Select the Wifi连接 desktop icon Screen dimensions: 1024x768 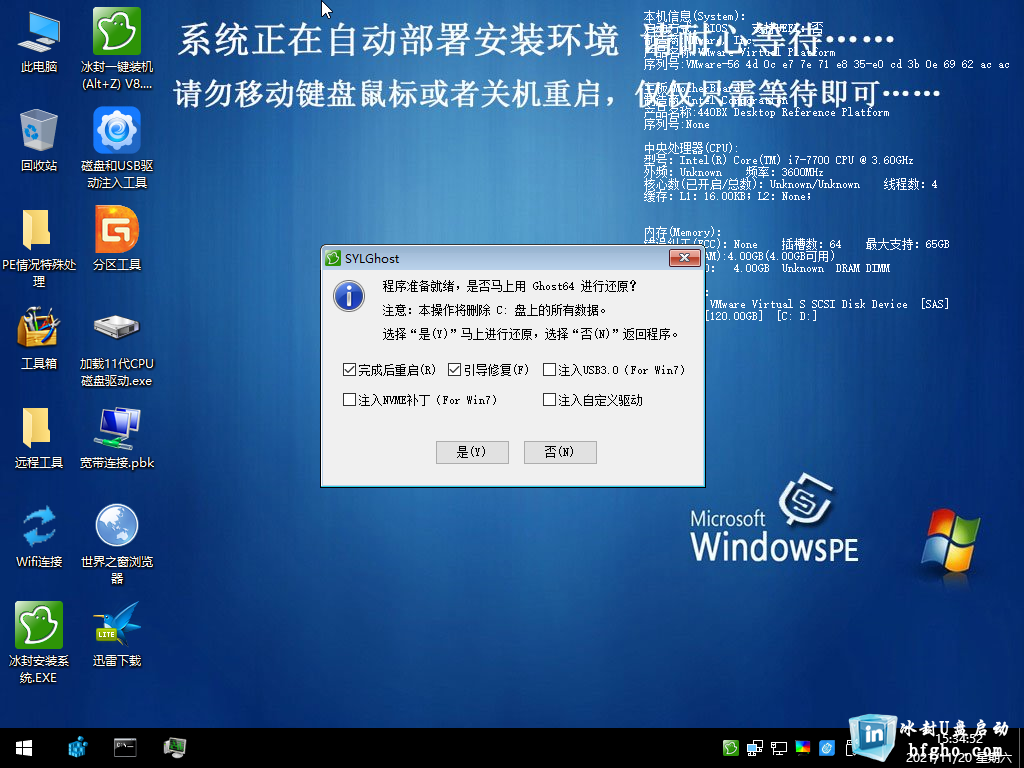pos(39,536)
